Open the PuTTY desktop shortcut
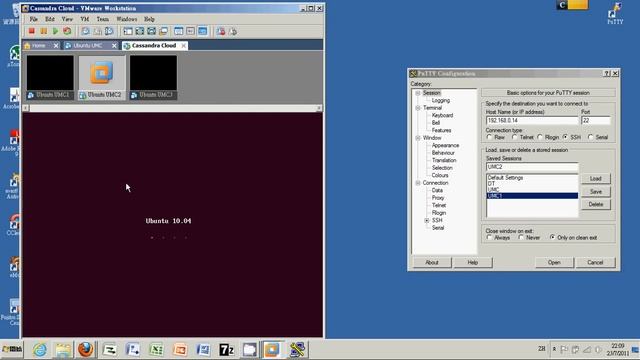This screenshot has height=360, width=640. pos(615,13)
